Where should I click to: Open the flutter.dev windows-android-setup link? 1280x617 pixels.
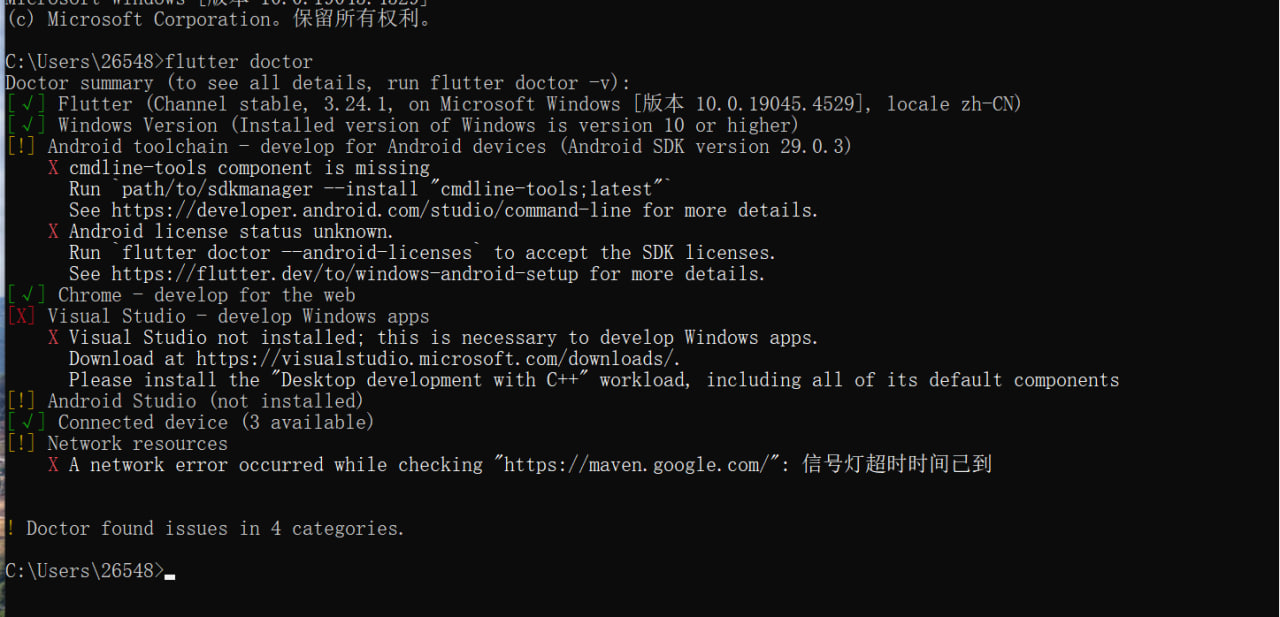click(x=345, y=274)
